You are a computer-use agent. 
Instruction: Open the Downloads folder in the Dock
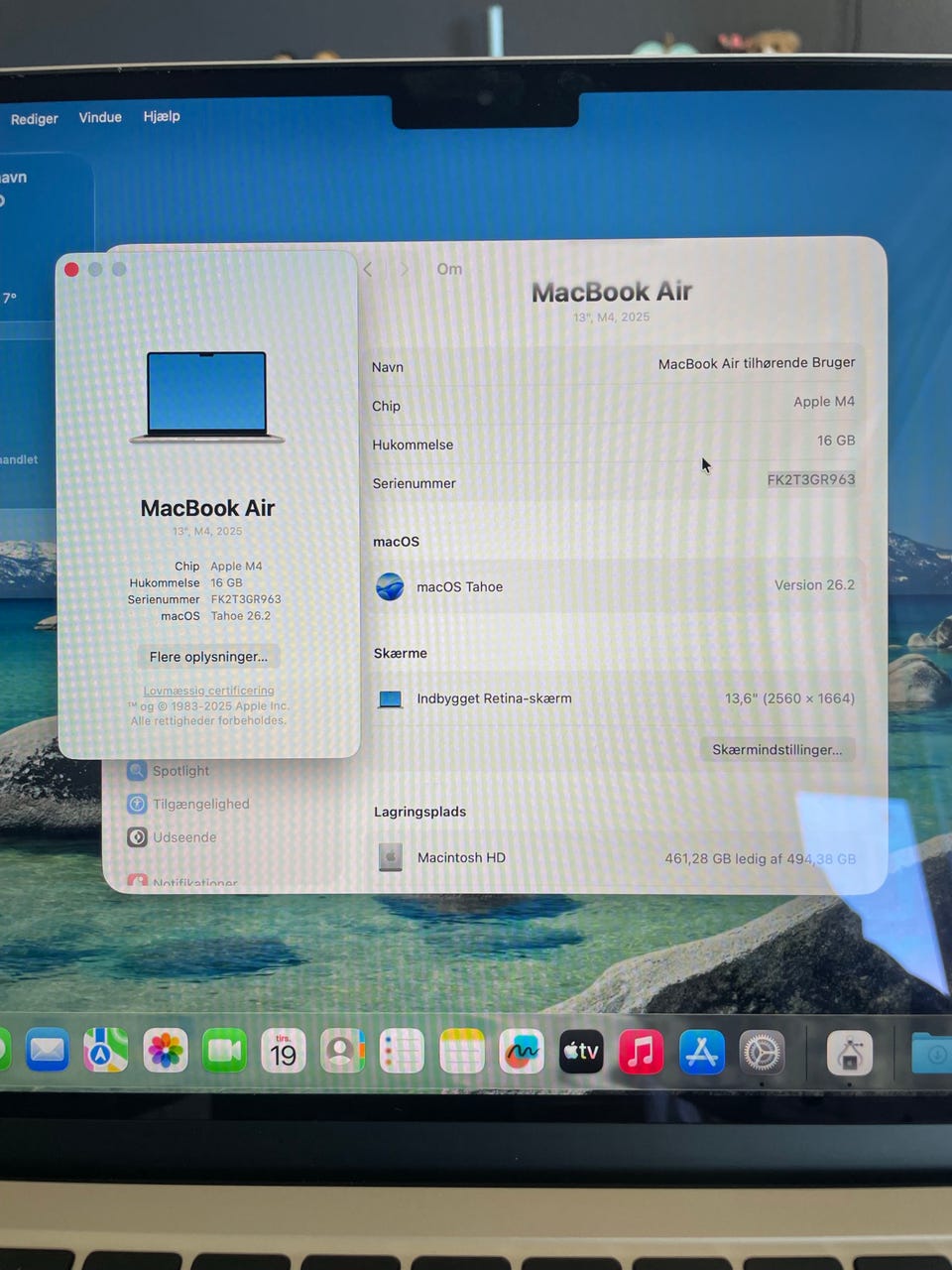[x=931, y=1054]
